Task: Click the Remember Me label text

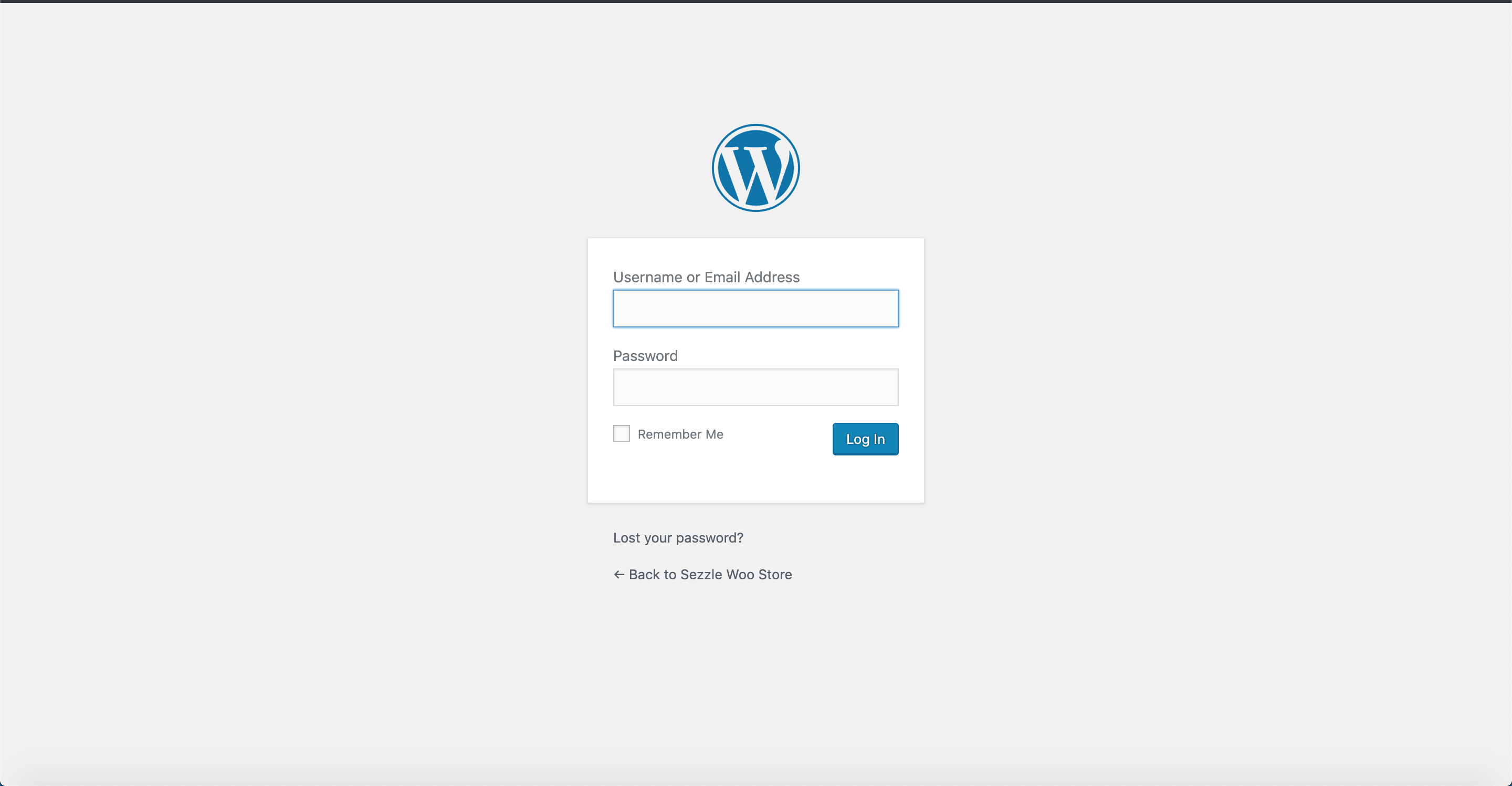Action: pyautogui.click(x=680, y=434)
